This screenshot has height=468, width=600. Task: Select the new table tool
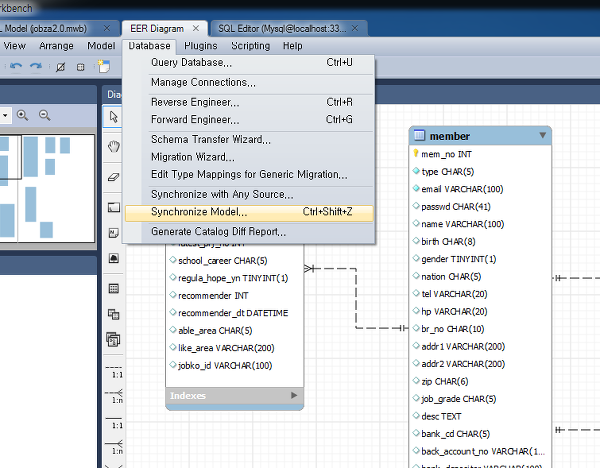click(x=114, y=289)
